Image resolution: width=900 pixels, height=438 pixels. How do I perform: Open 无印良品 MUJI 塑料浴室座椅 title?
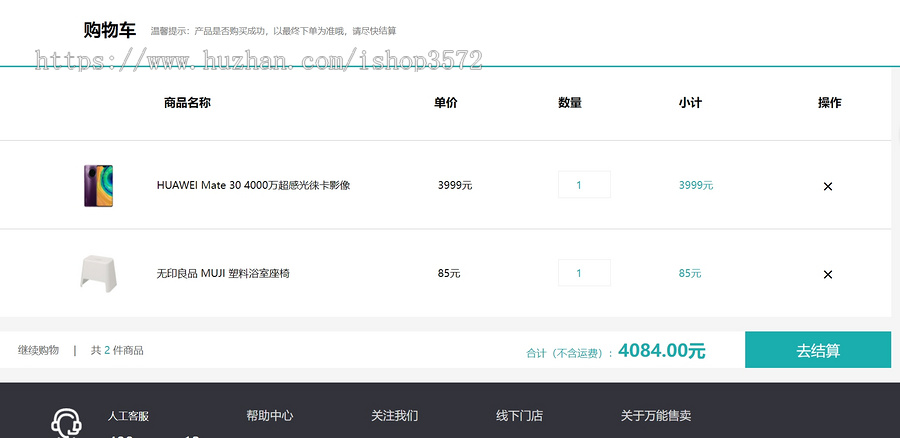click(223, 274)
